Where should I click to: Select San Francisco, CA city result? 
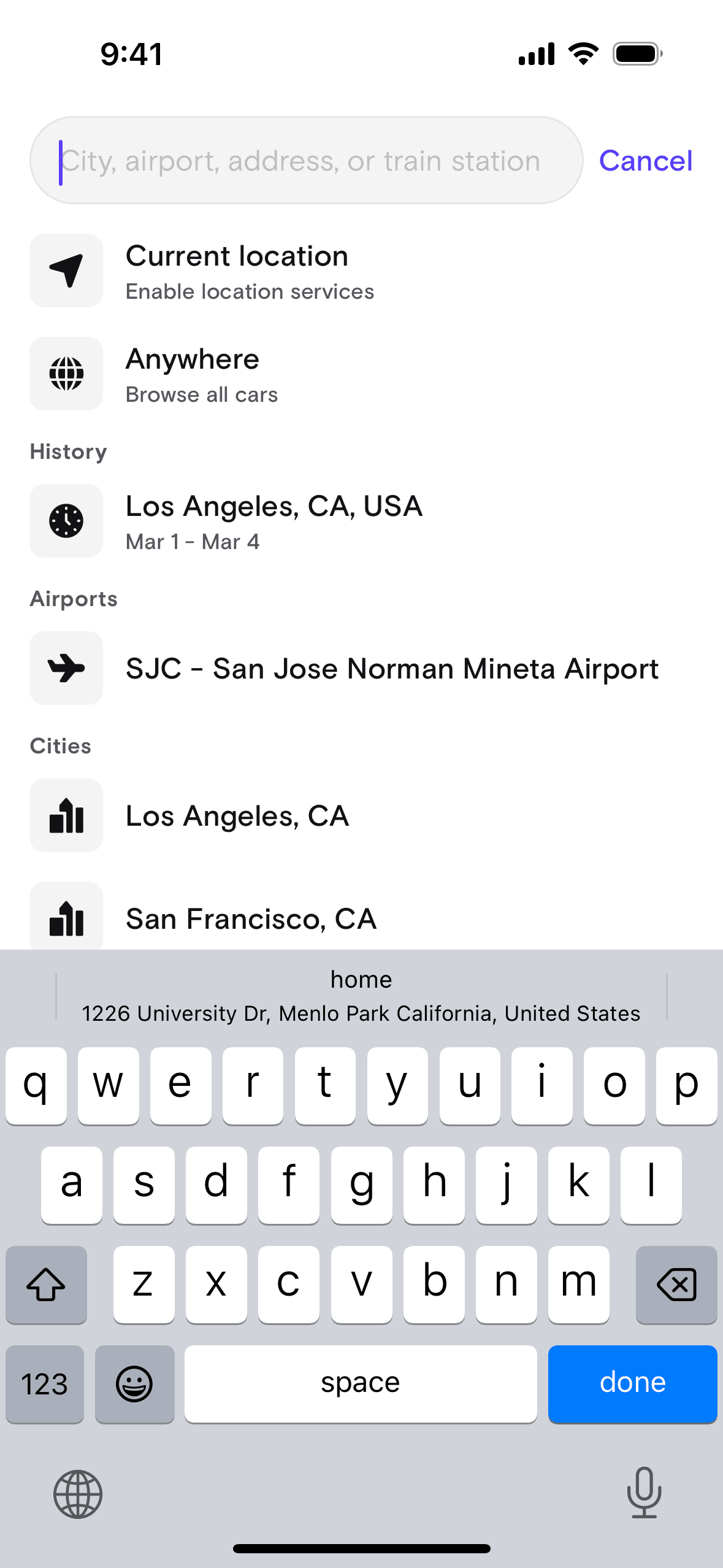[x=251, y=918]
